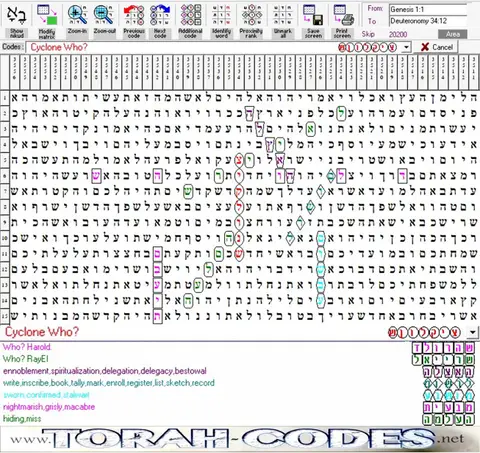Select the 'write, inscribe, book' code entry
The height and width of the screenshot is (453, 480).
point(109,383)
